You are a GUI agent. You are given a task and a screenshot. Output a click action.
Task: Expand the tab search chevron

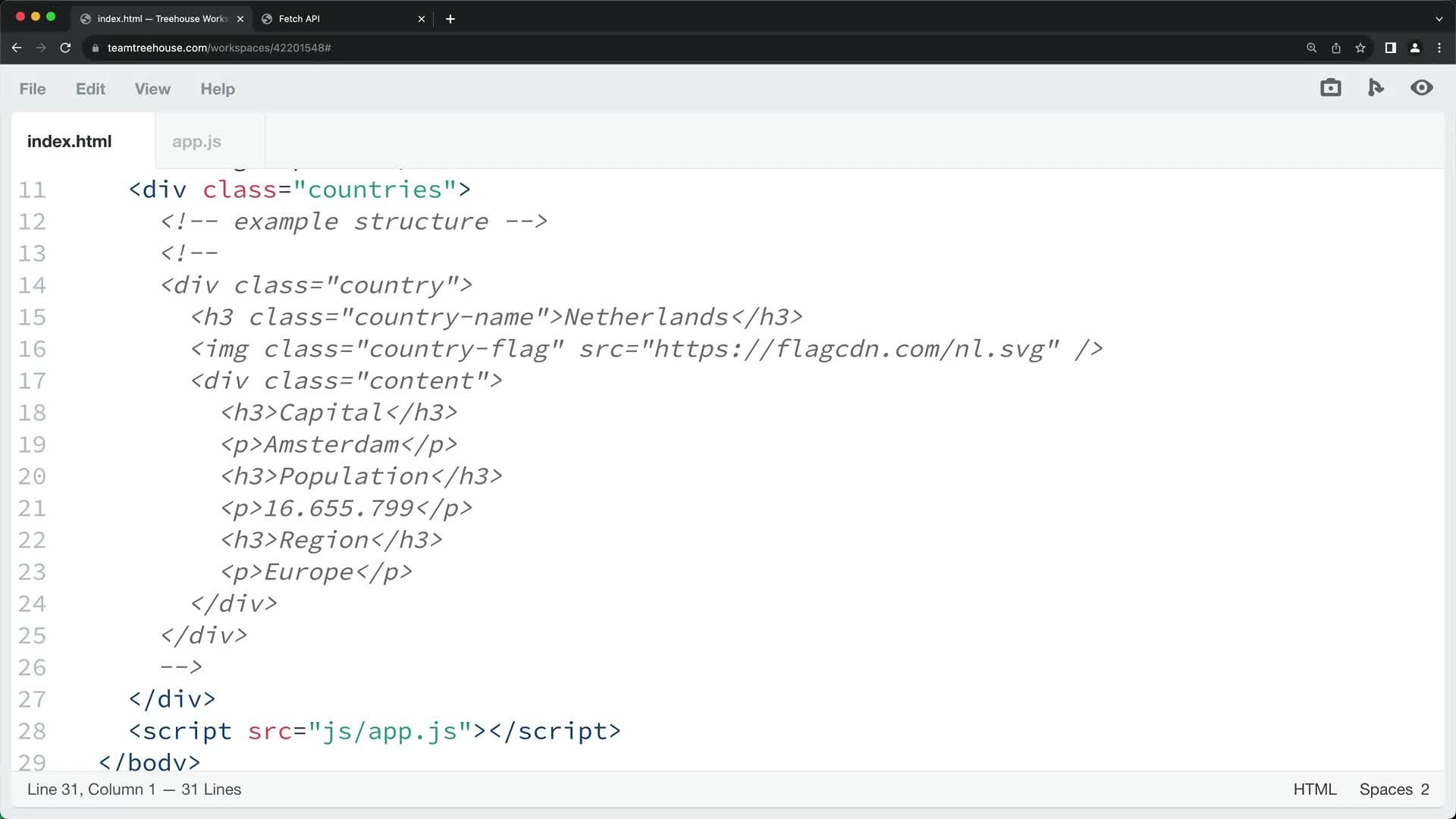pos(1438,18)
